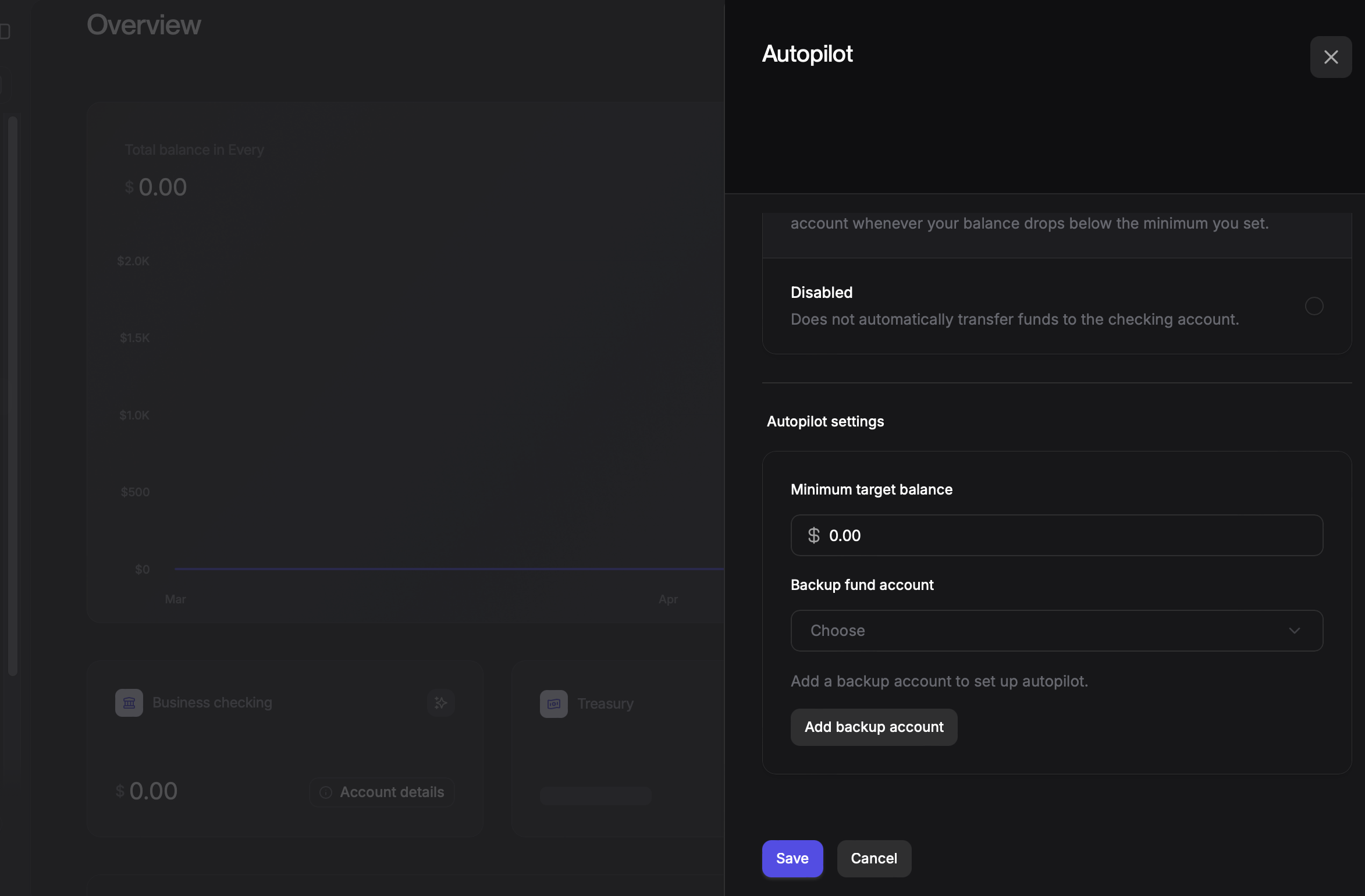The image size is (1365, 896).
Task: Focus the Minimum target balance input
Action: tap(1071, 535)
